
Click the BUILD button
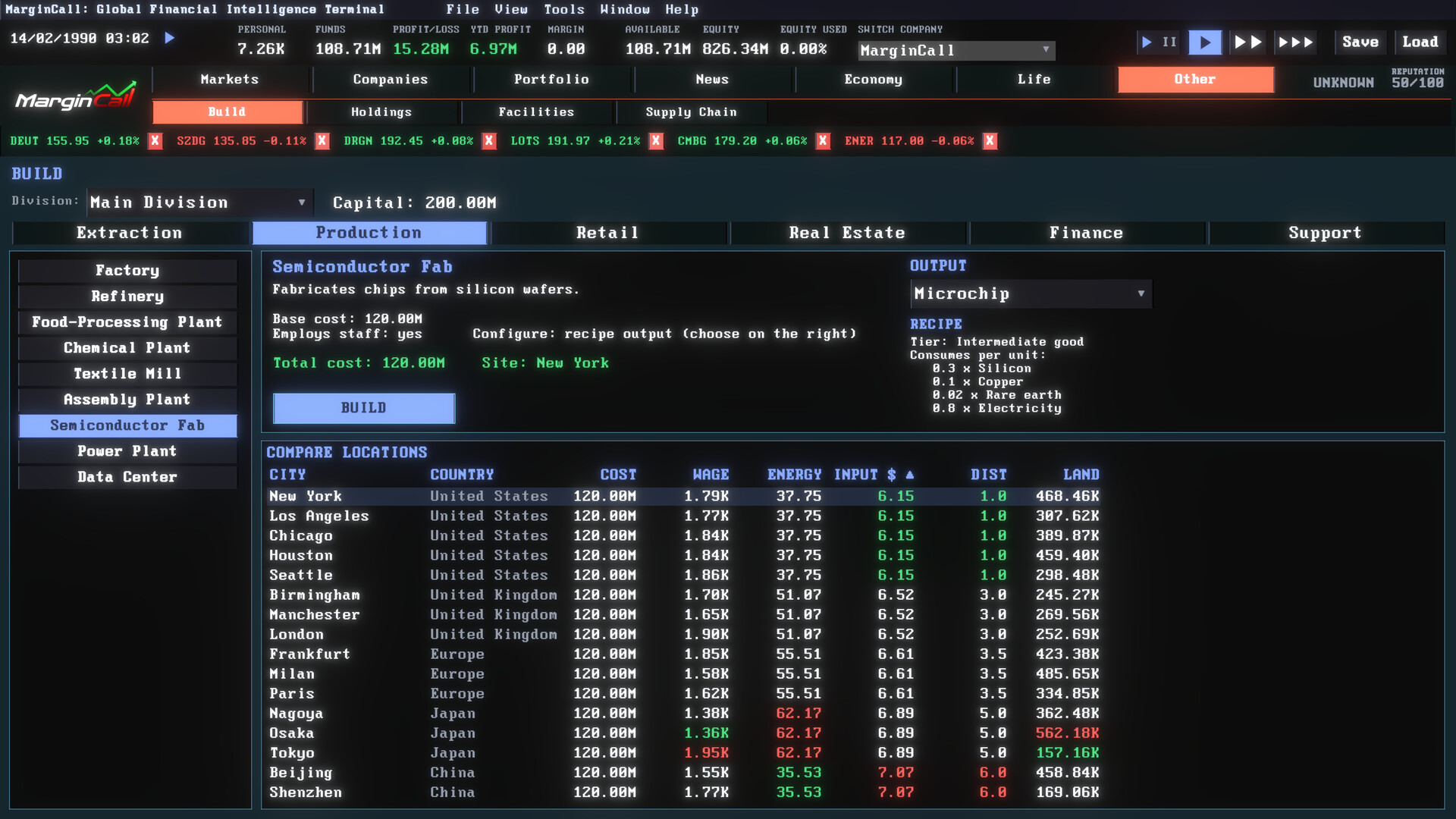pos(364,408)
